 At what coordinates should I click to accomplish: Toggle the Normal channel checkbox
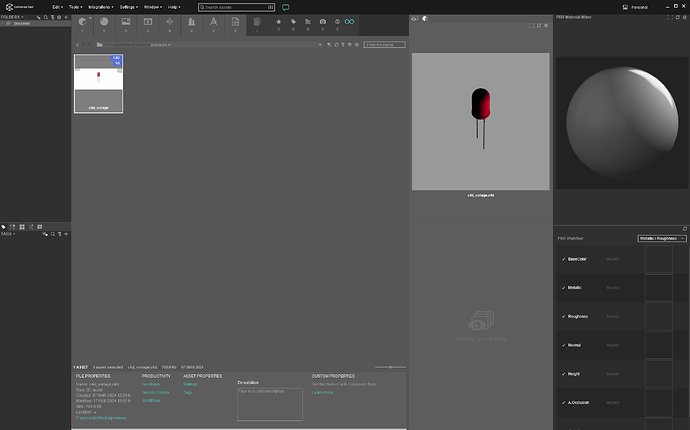coord(563,345)
